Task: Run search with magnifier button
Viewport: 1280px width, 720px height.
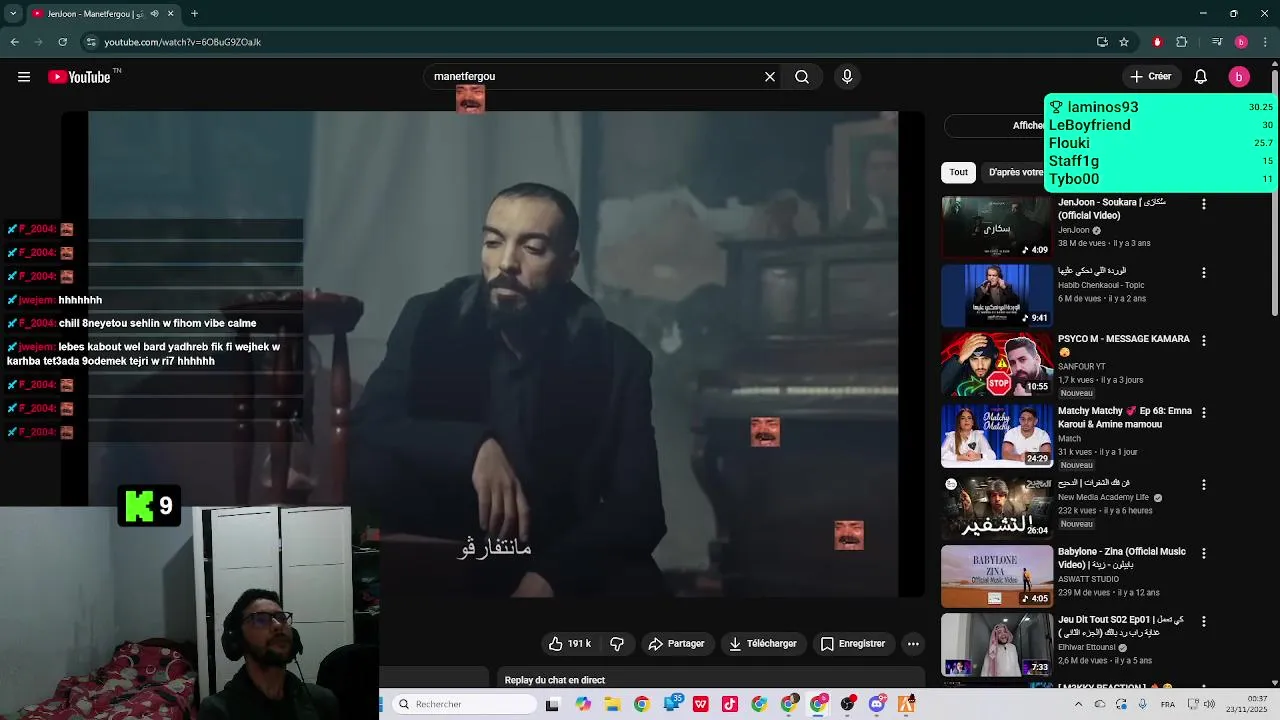Action: pos(802,77)
